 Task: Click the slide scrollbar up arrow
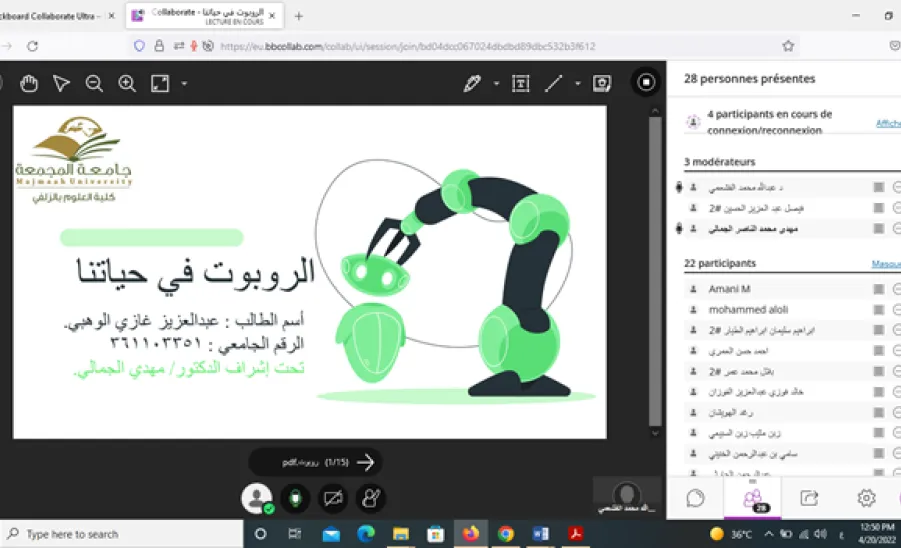pyautogui.click(x=655, y=111)
